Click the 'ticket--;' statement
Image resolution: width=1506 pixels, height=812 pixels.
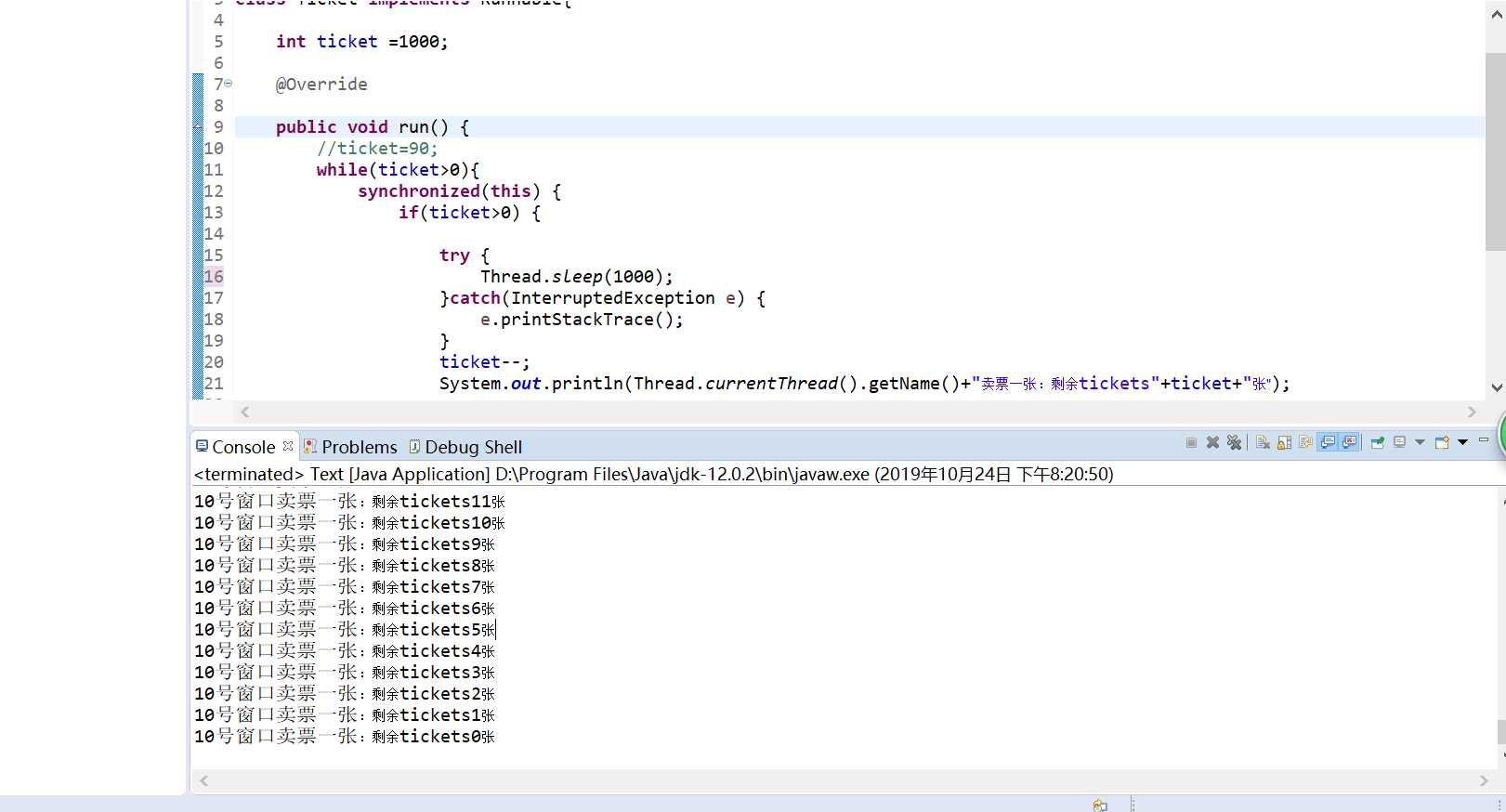pos(484,362)
